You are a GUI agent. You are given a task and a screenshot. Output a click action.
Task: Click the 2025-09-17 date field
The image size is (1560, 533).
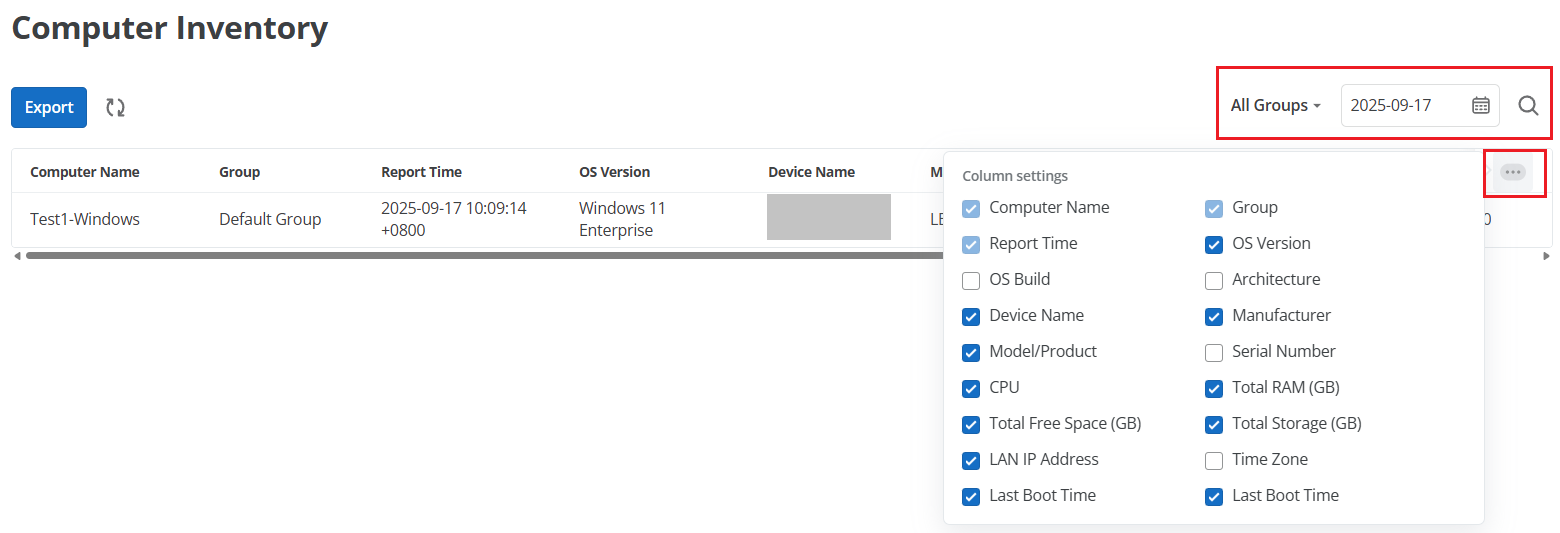1420,105
